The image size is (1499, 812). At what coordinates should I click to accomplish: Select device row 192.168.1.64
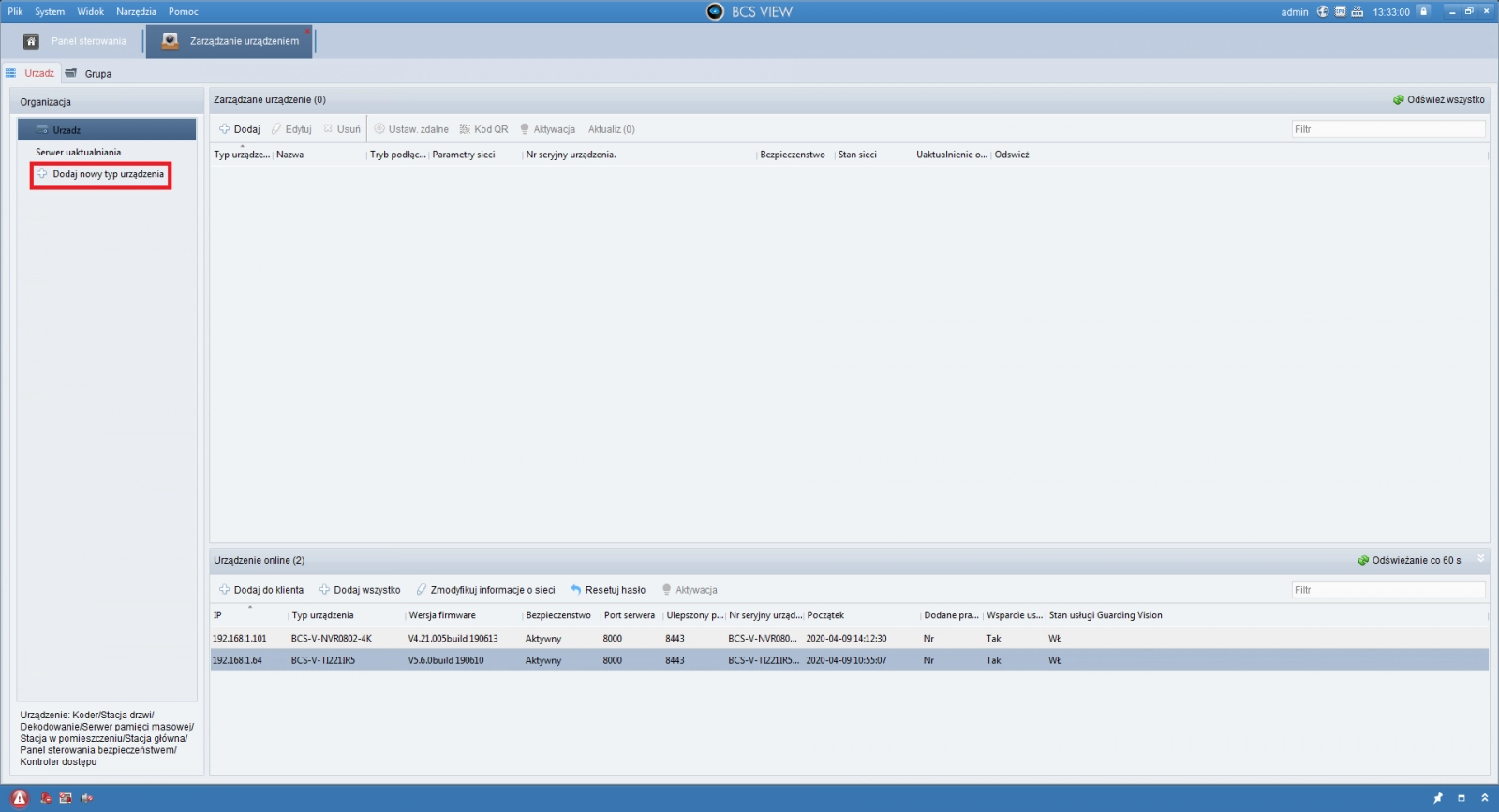click(x=849, y=660)
